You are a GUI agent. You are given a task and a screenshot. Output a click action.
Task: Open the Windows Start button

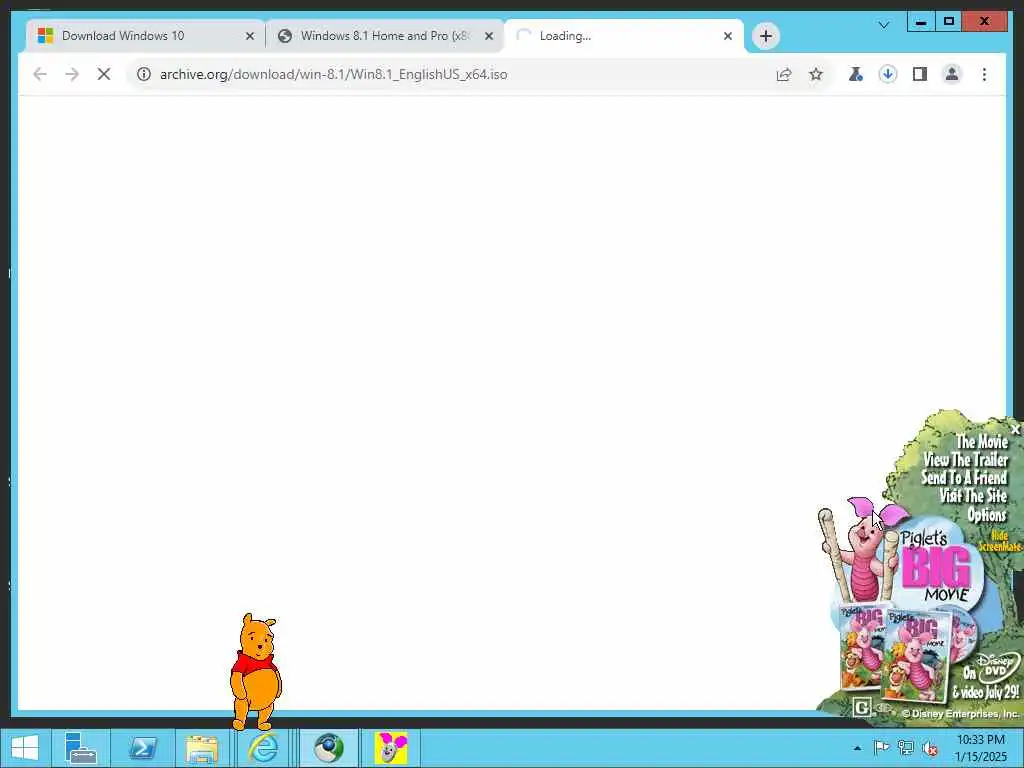(25, 748)
